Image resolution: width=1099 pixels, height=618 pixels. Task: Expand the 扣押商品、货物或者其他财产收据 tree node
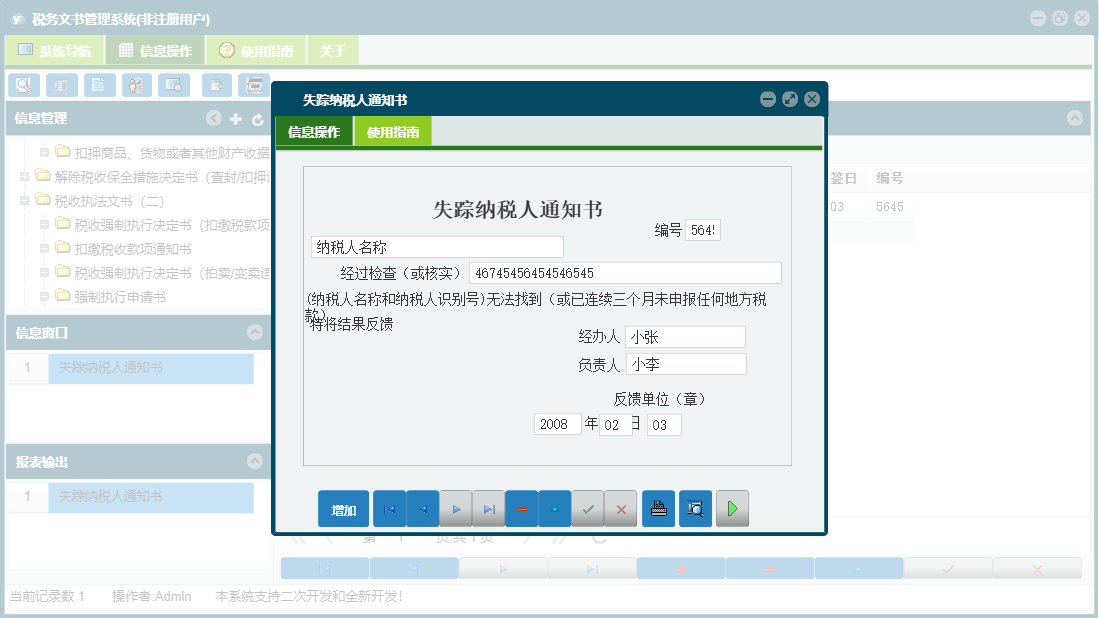pos(44,152)
